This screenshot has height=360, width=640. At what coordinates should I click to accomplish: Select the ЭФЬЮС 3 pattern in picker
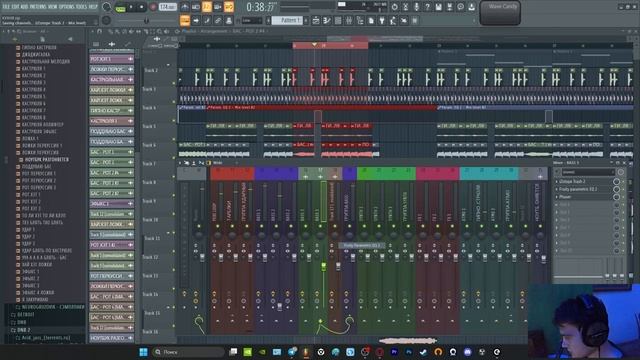pyautogui.click(x=111, y=203)
